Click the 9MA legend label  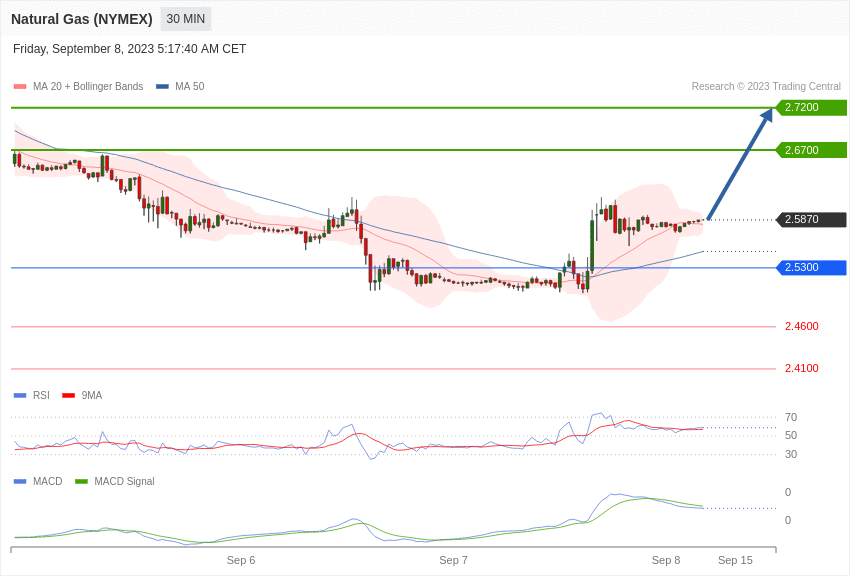[x=92, y=396]
